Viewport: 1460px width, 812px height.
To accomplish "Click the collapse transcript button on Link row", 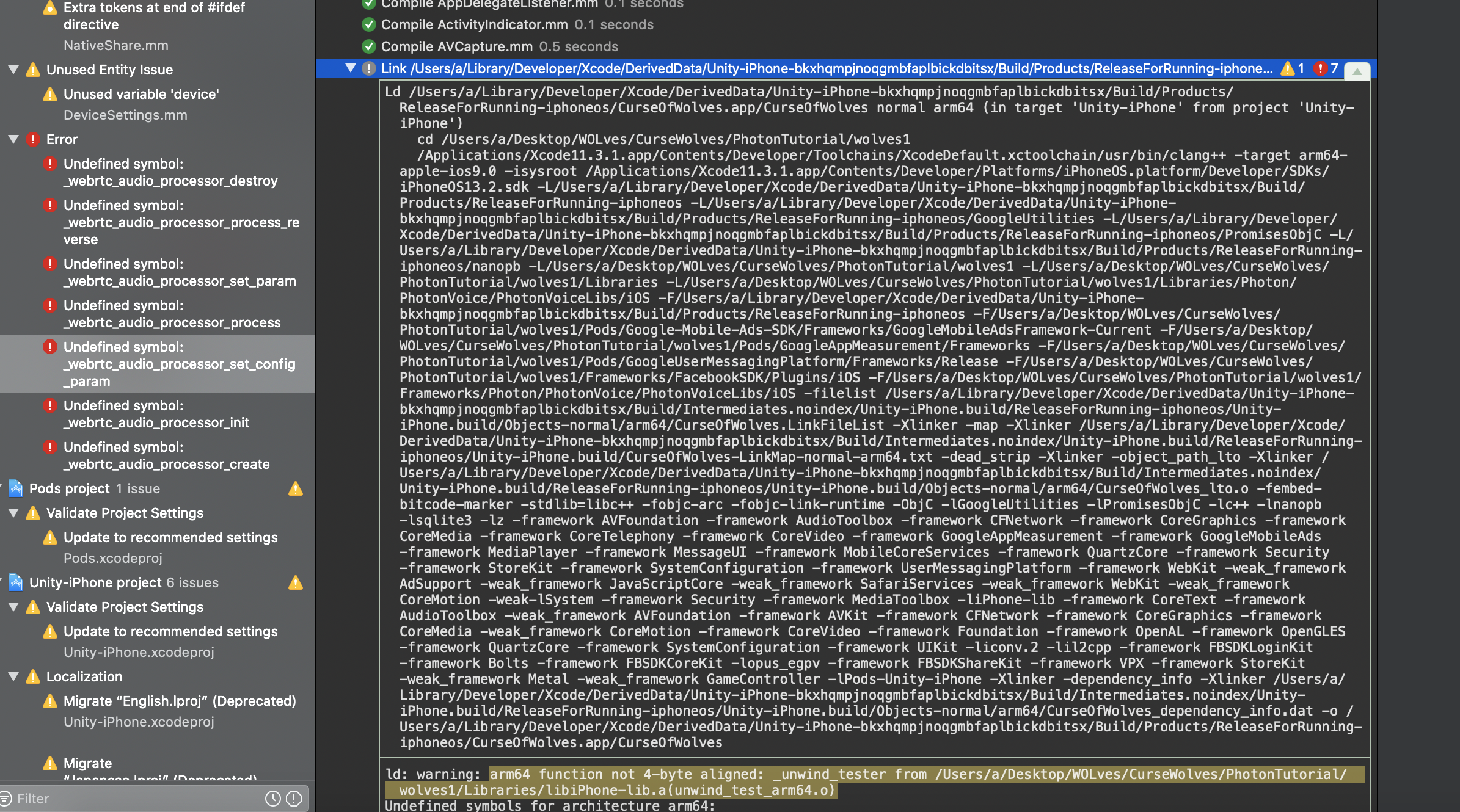I will [x=1357, y=71].
